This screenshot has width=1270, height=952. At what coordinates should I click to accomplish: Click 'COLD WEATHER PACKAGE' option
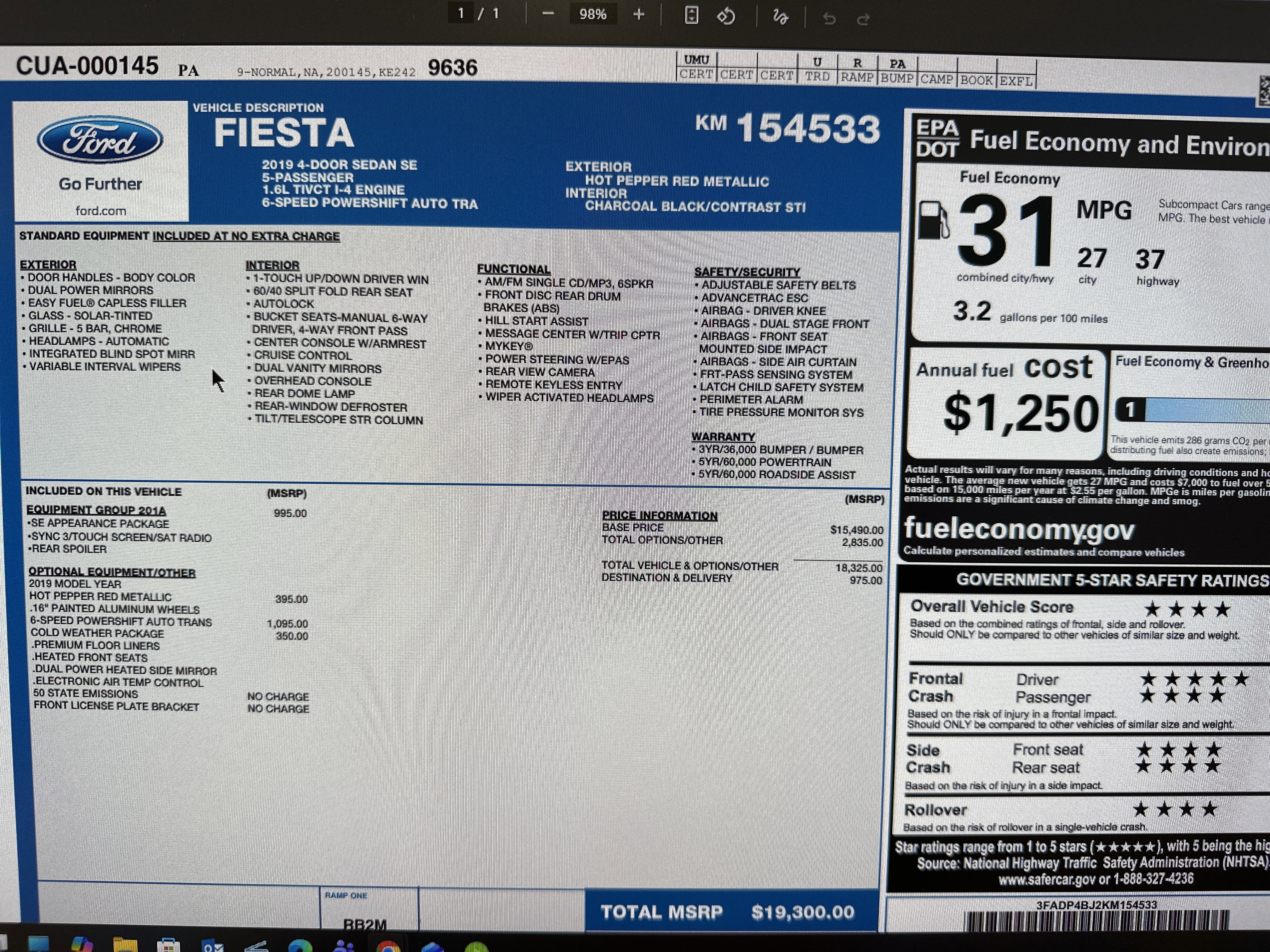[97, 633]
